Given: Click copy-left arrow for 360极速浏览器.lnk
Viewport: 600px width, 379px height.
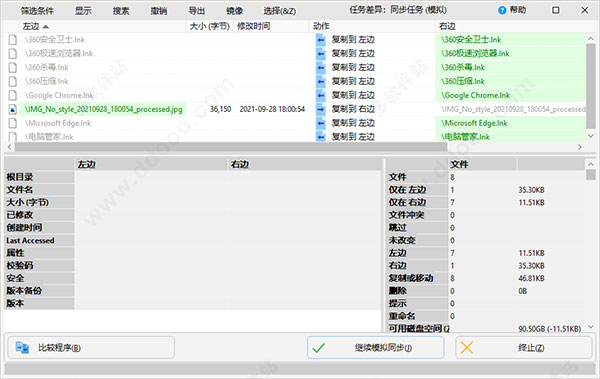Looking at the screenshot, I should tap(321, 54).
